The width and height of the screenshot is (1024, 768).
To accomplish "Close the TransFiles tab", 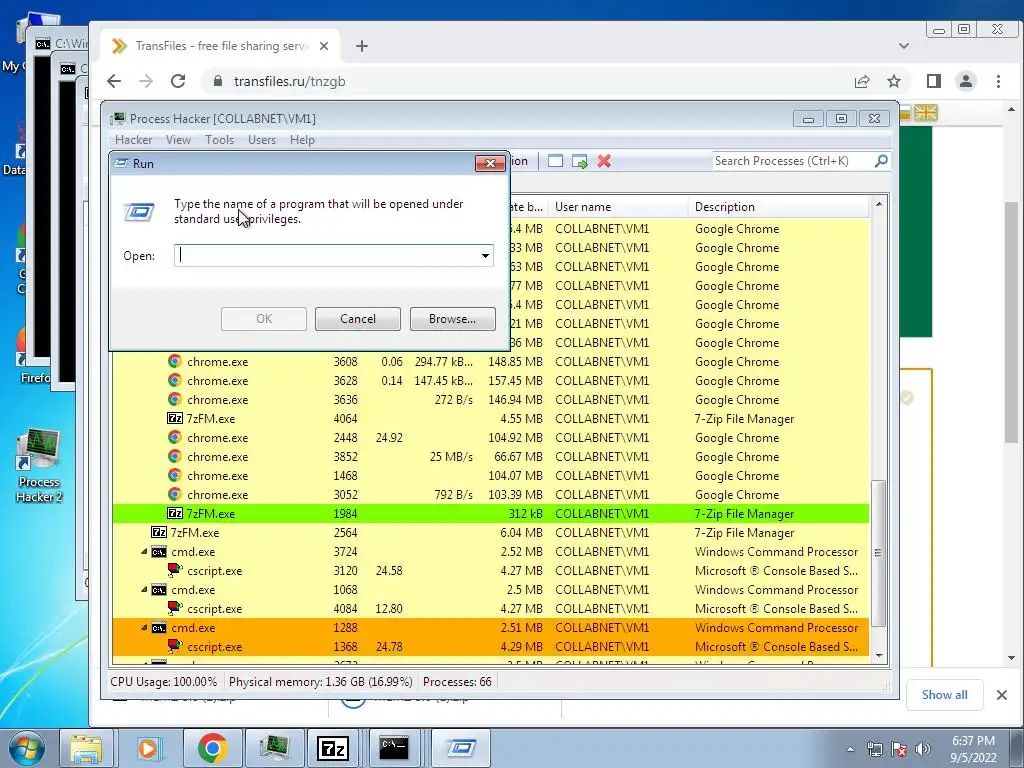I will [x=324, y=46].
